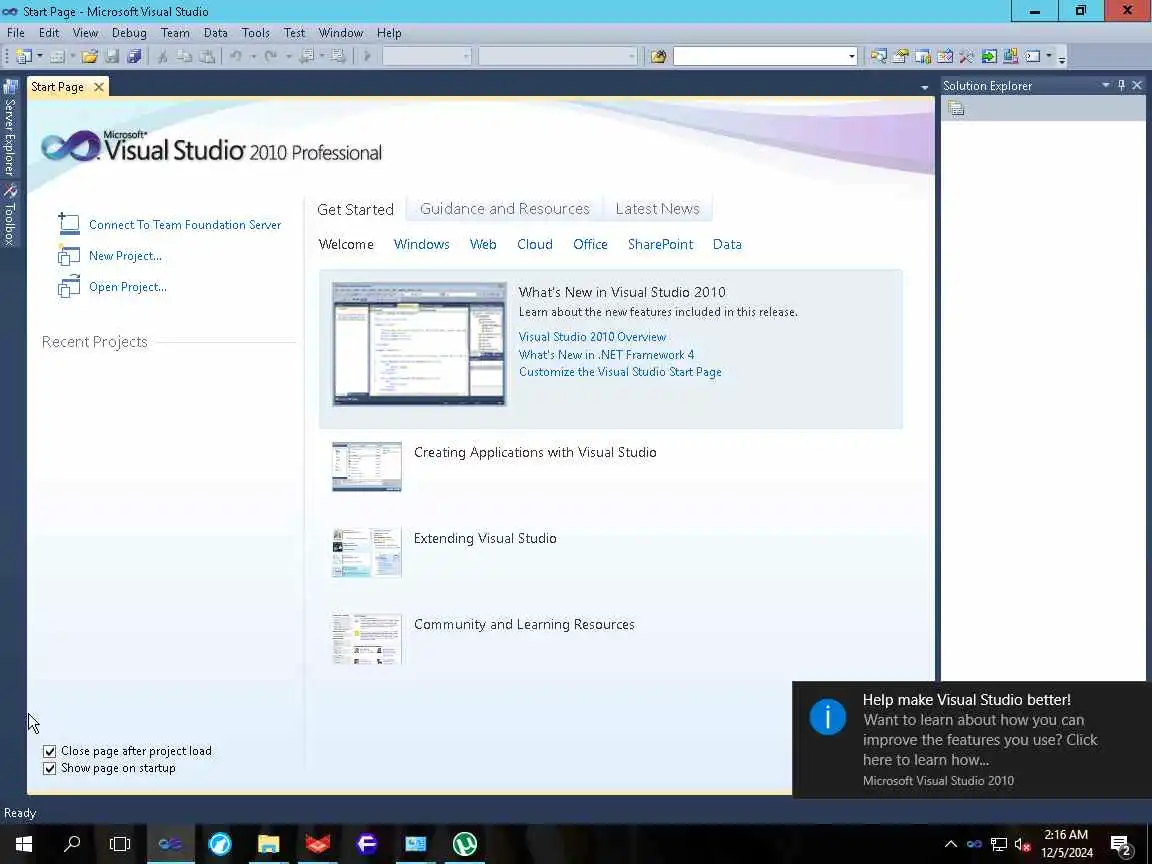Click the Command Window toolbar icon
Viewport: 1152px width, 864px height.
[1033, 56]
